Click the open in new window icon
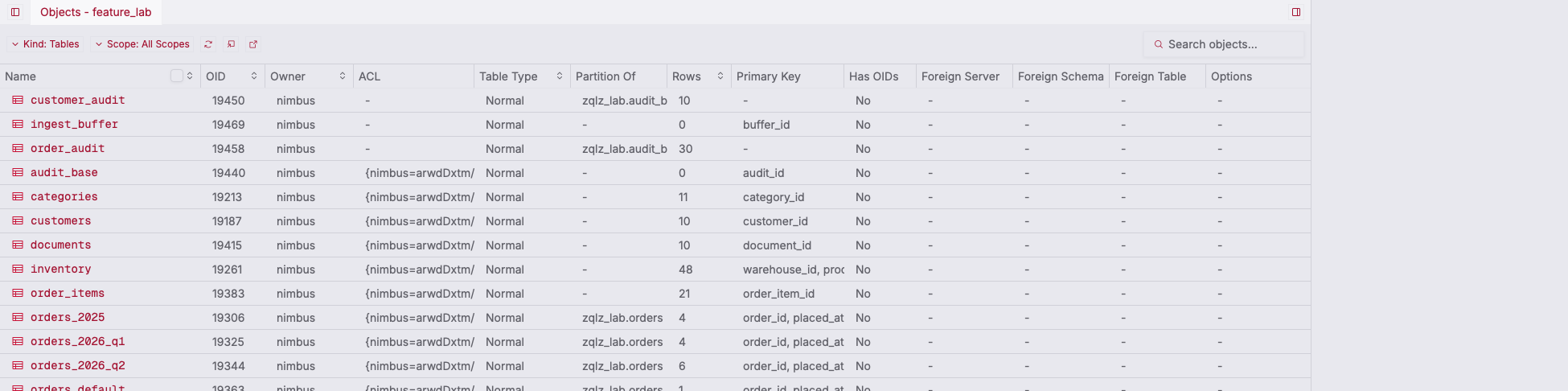The image size is (1568, 391). (253, 44)
